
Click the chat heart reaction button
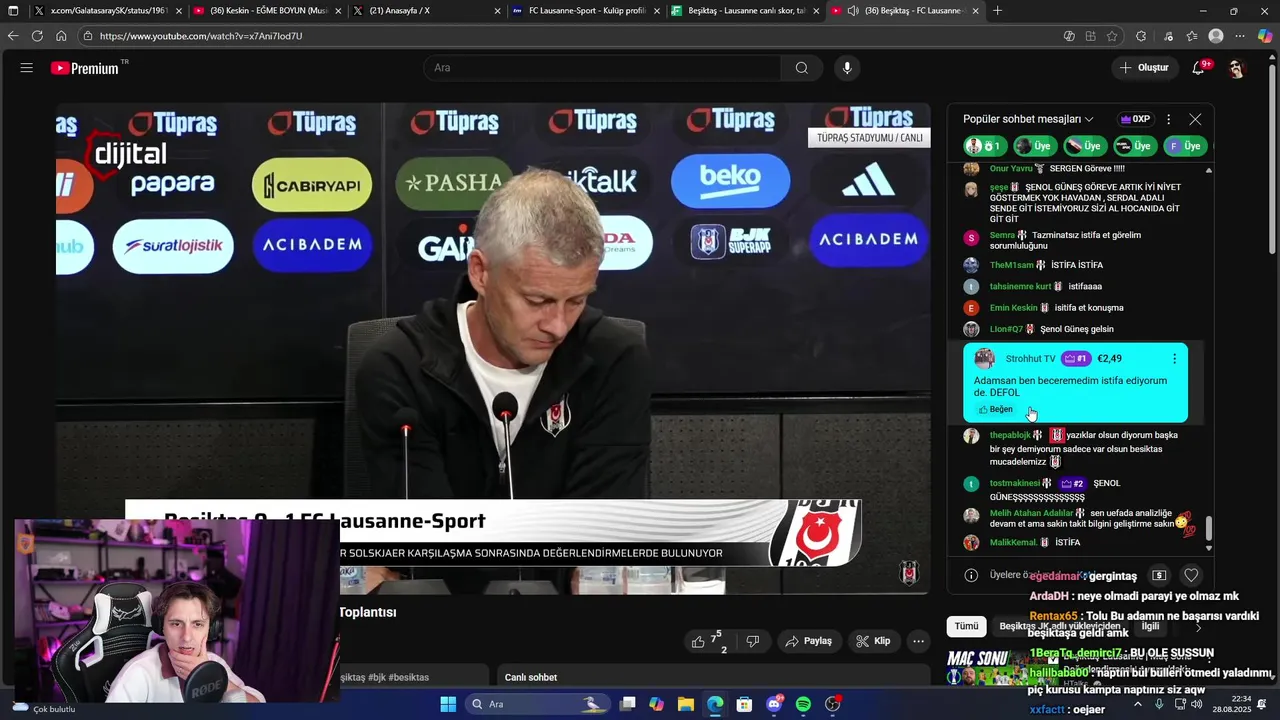tap(1191, 575)
